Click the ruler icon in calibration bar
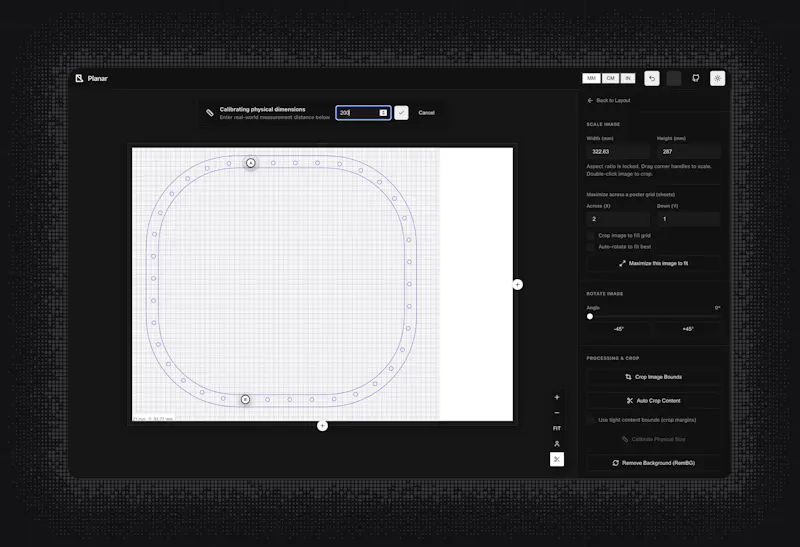This screenshot has width=800, height=547. 210,113
